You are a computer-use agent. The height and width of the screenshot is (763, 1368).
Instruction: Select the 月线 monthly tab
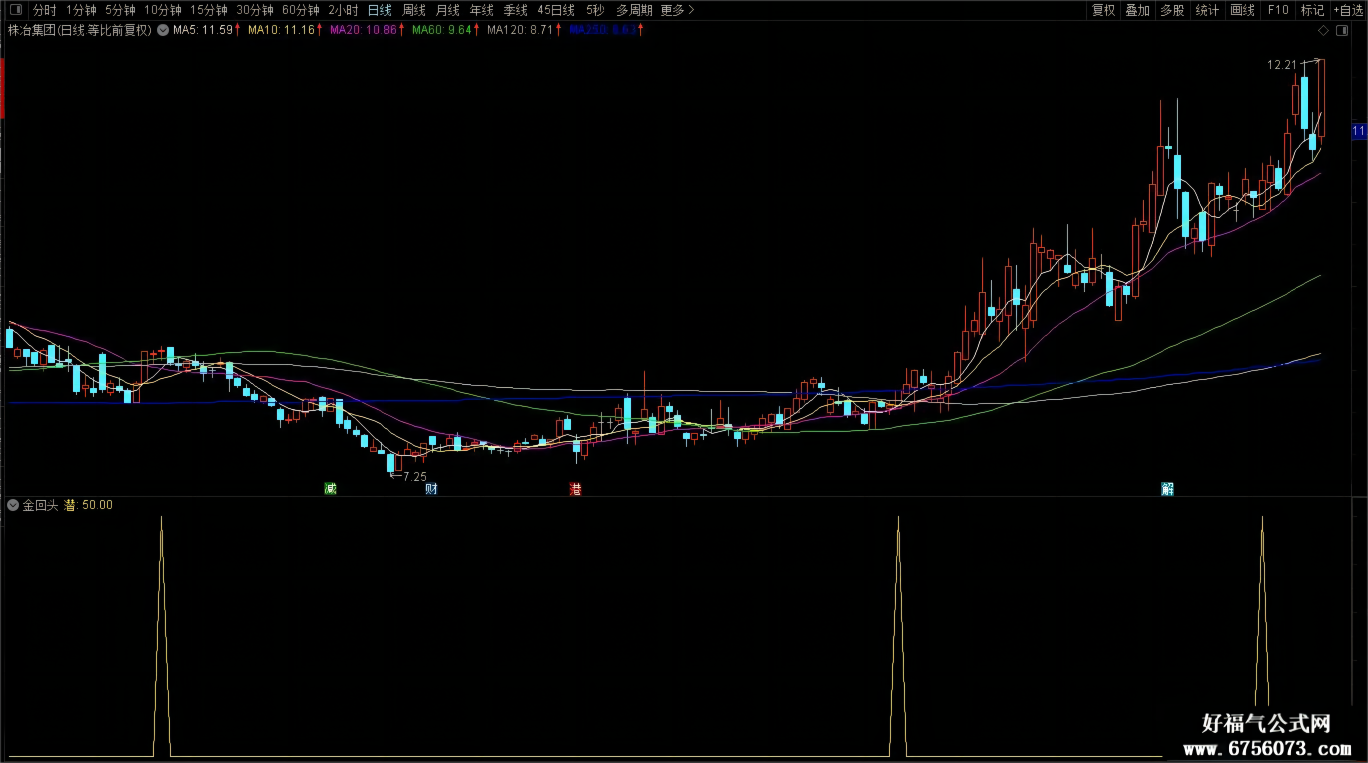[x=448, y=10]
